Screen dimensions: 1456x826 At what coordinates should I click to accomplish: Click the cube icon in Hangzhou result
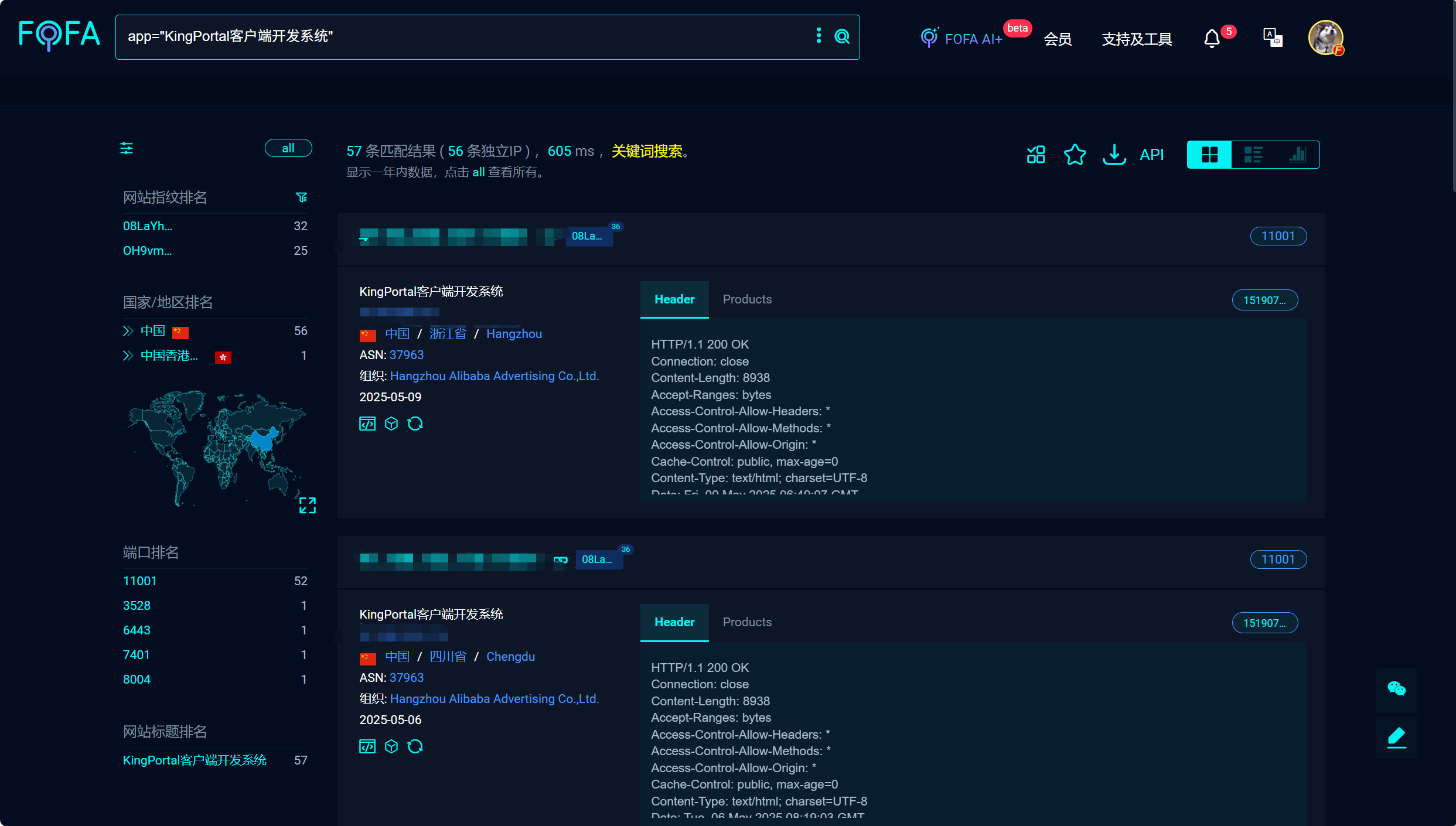391,424
